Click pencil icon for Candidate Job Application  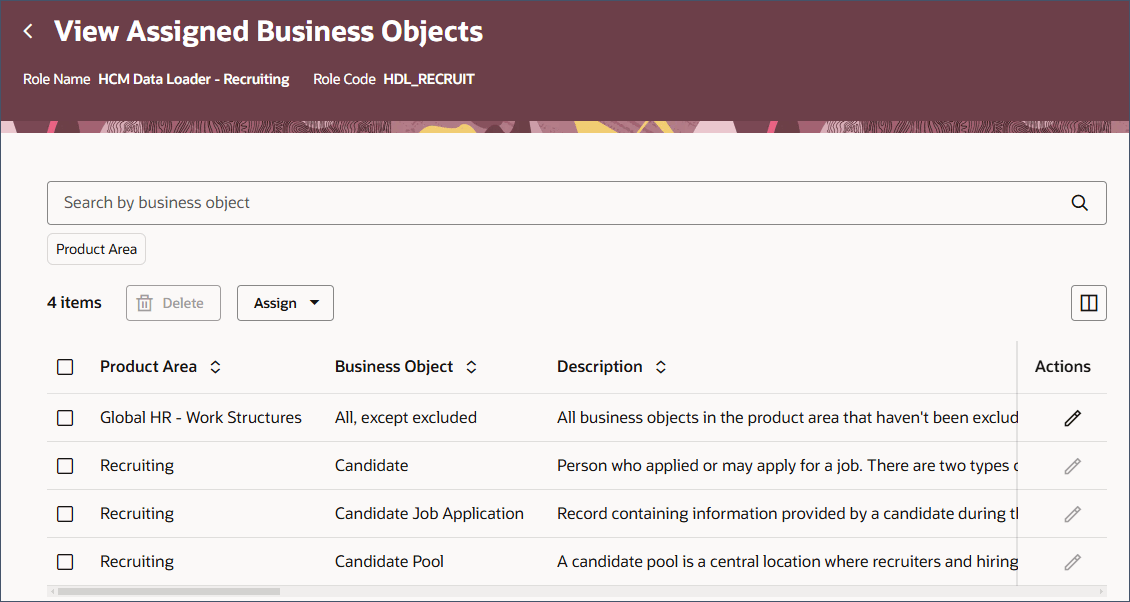pos(1072,514)
